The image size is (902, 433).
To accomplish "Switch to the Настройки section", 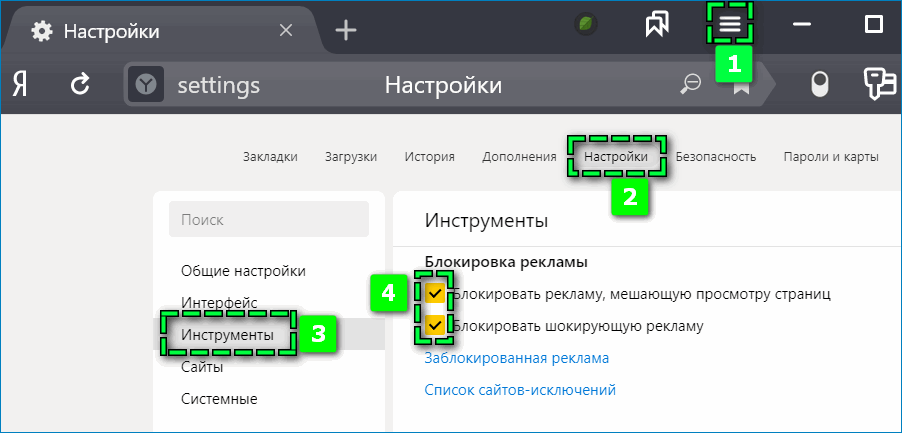I will (616, 156).
